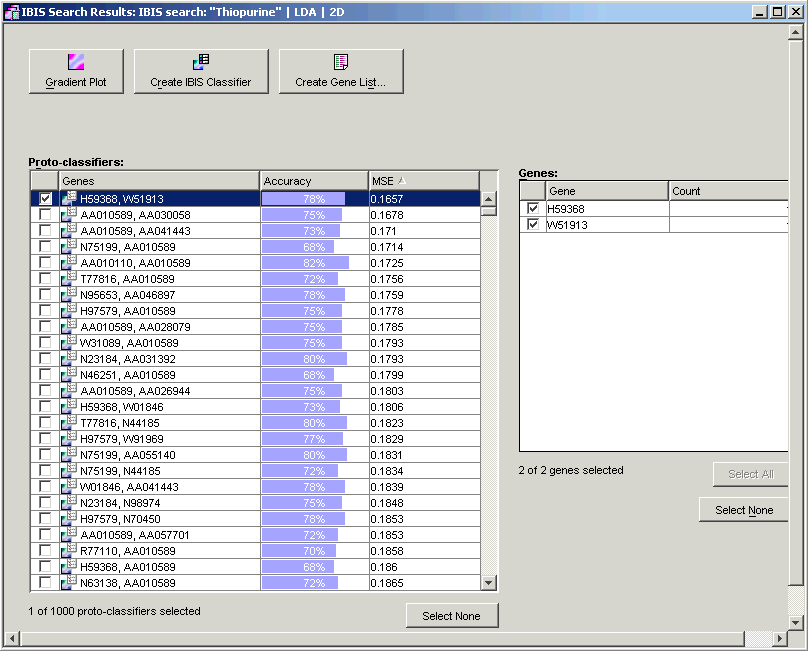The height and width of the screenshot is (651, 808).
Task: Click classifier icon of N75199, AA055140 row
Action: pyautogui.click(x=69, y=454)
